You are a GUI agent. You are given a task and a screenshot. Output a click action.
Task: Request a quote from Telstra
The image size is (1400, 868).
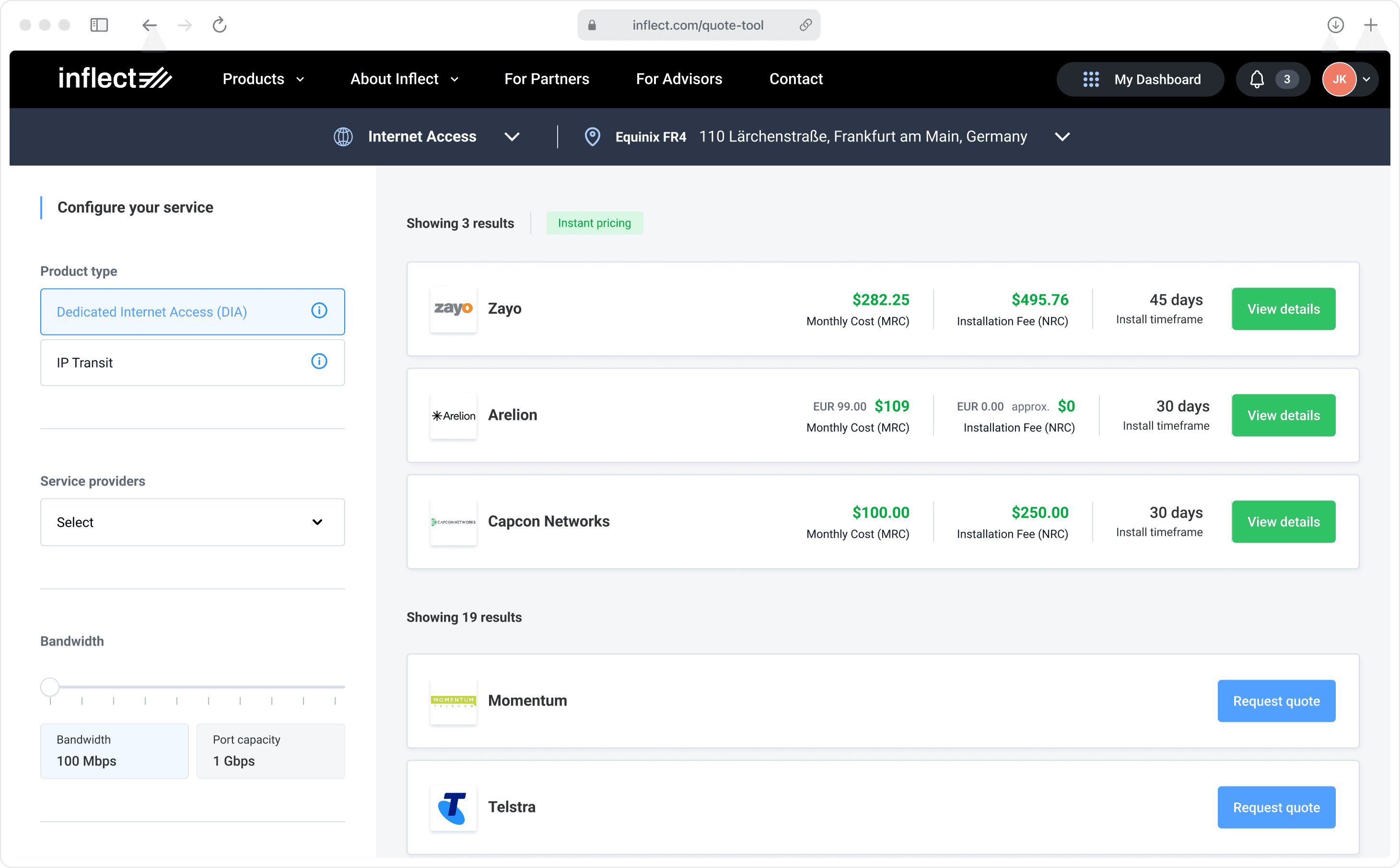coord(1276,807)
